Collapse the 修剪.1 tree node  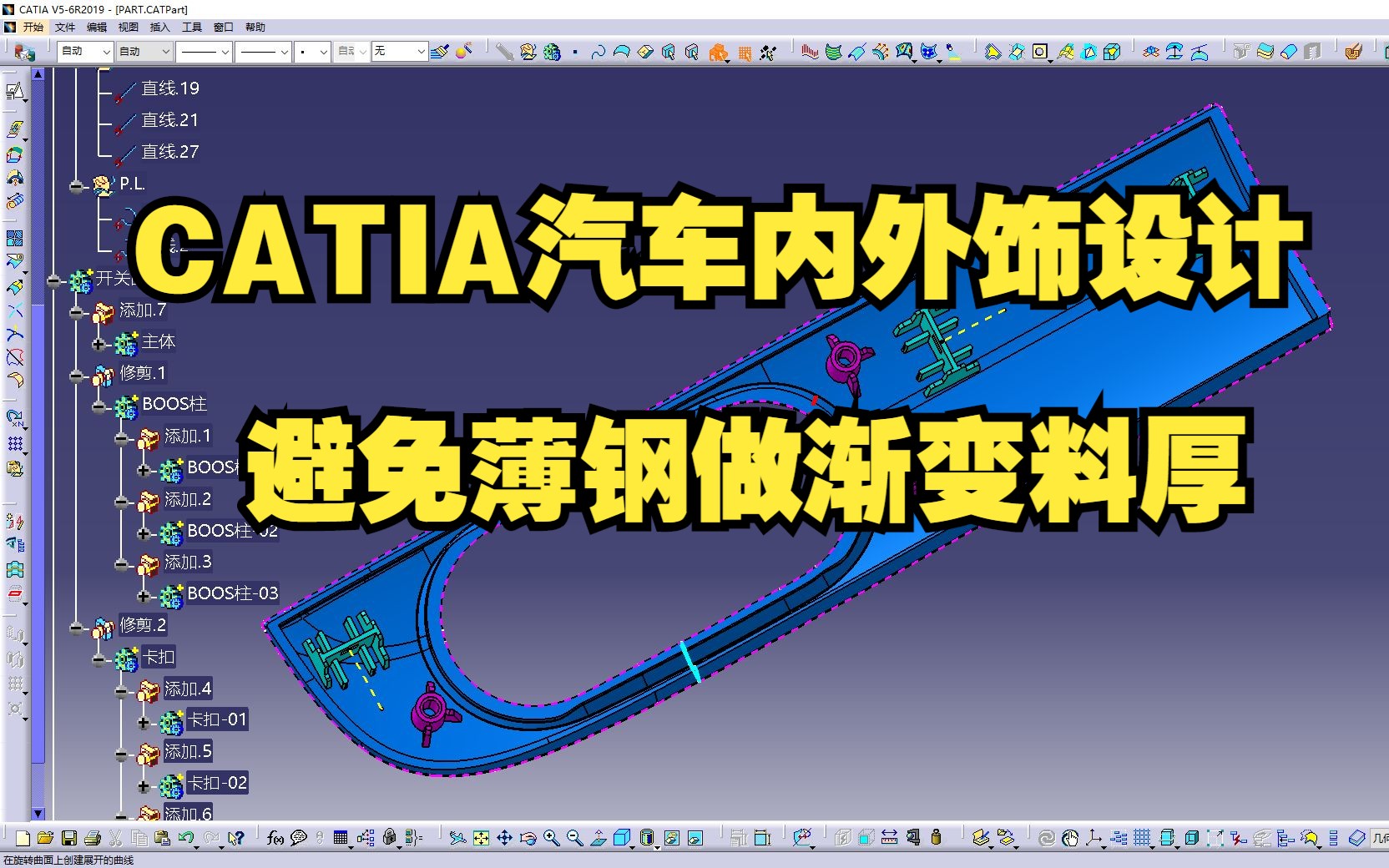[x=76, y=376]
